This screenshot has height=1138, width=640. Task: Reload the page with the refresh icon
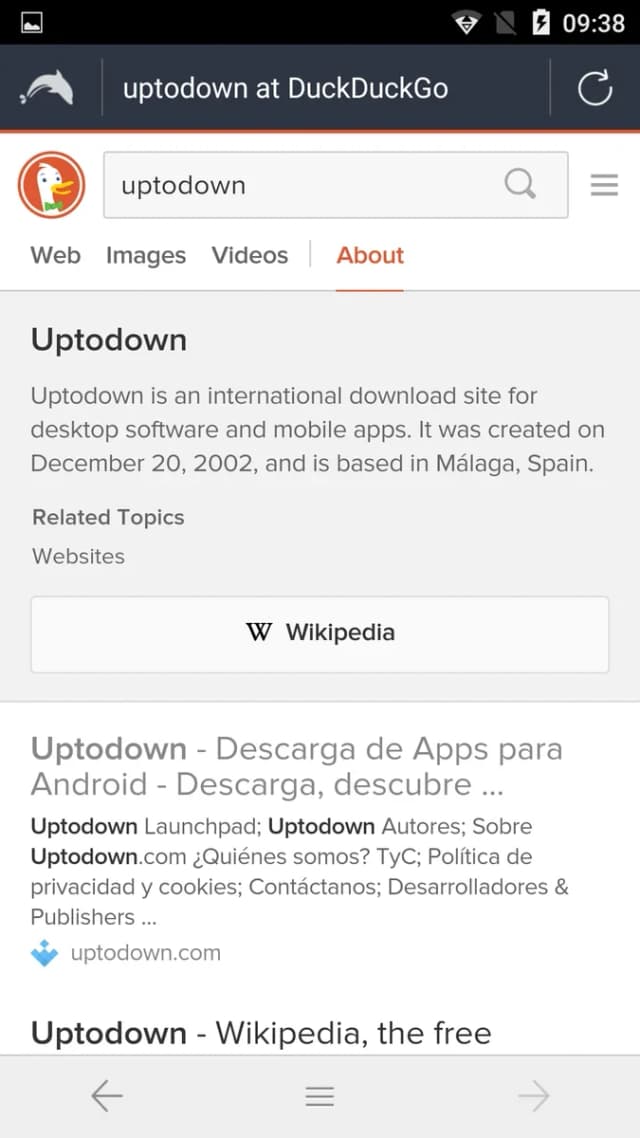(x=595, y=89)
